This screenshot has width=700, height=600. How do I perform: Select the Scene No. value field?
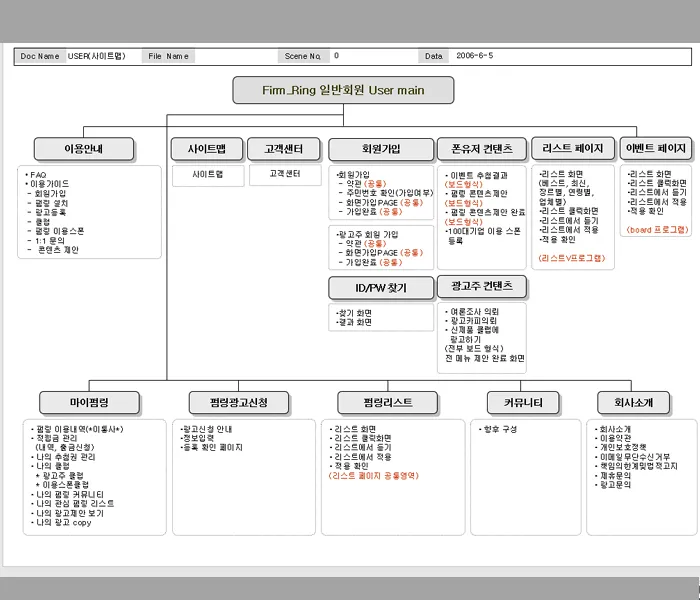click(x=370, y=56)
